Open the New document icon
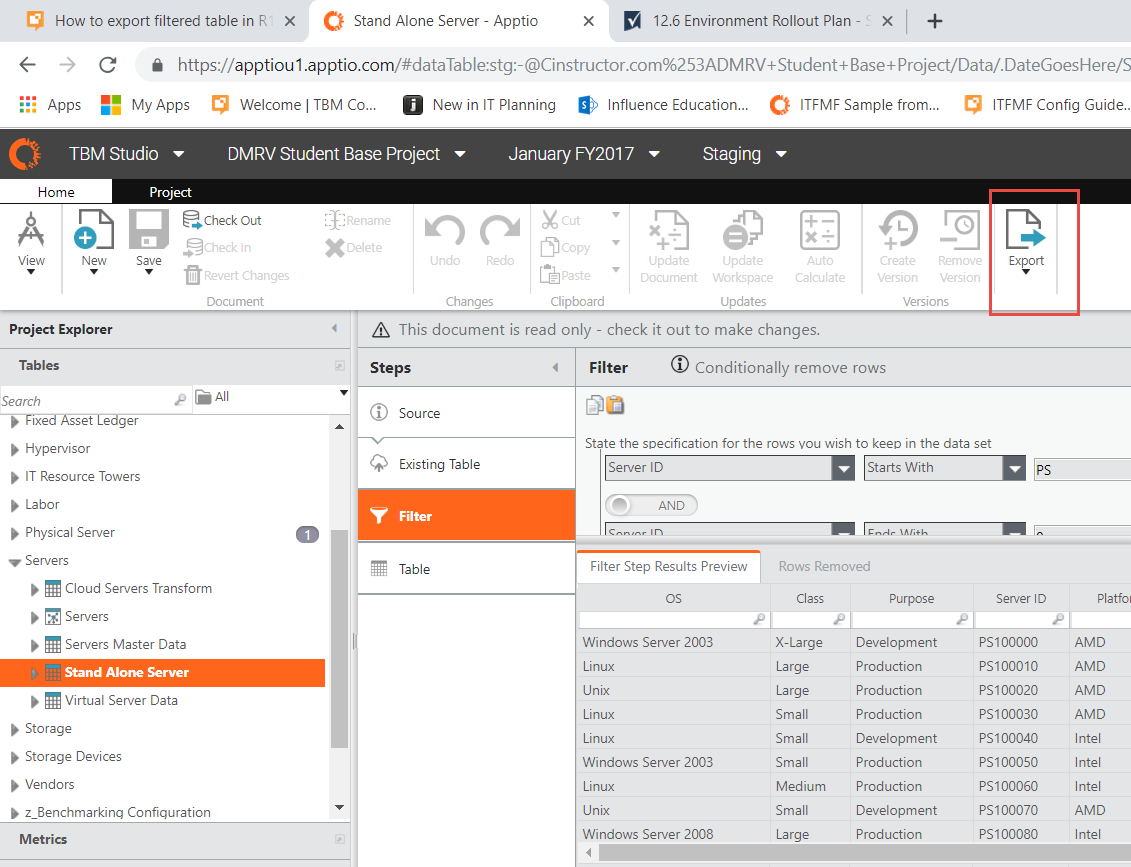The height and width of the screenshot is (867, 1131). 94,230
